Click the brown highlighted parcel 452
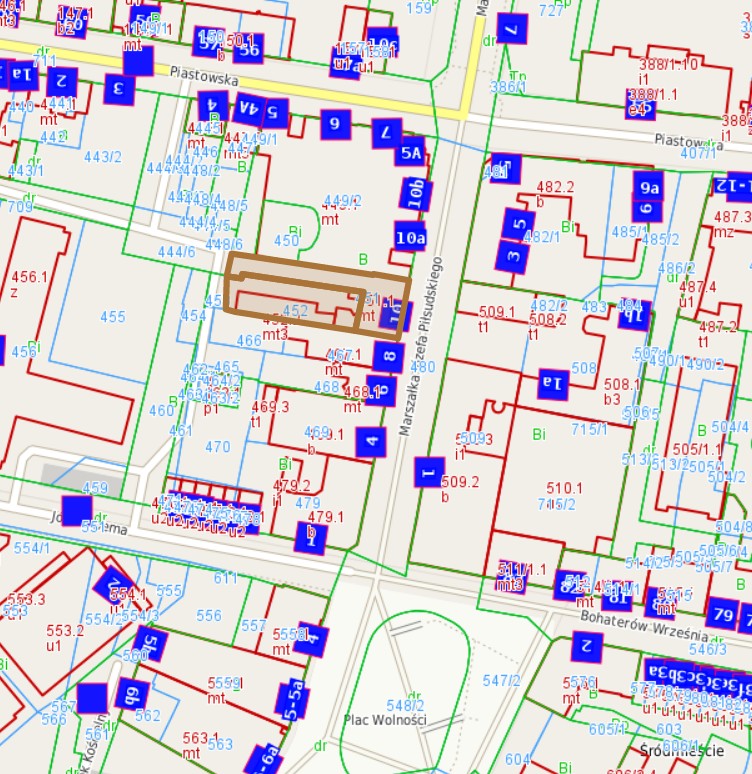This screenshot has height=774, width=752. [x=295, y=311]
